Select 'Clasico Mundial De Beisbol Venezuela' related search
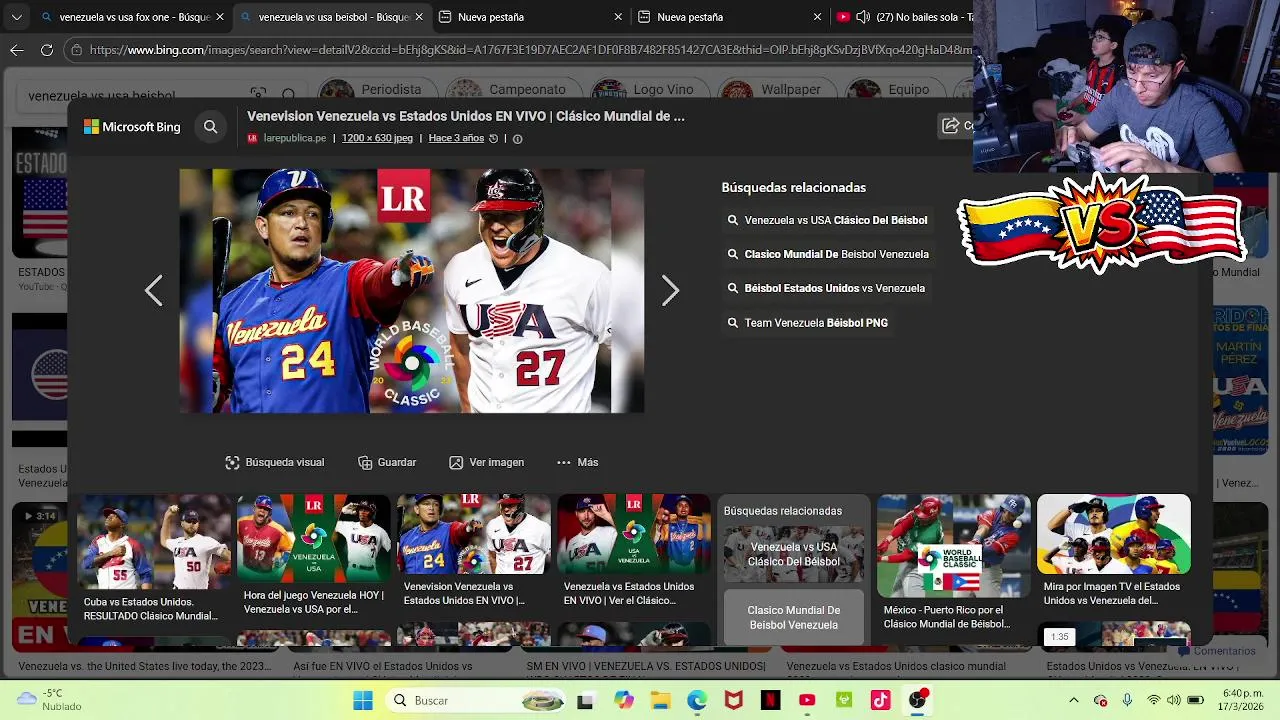Viewport: 1280px width, 720px height. tap(830, 254)
